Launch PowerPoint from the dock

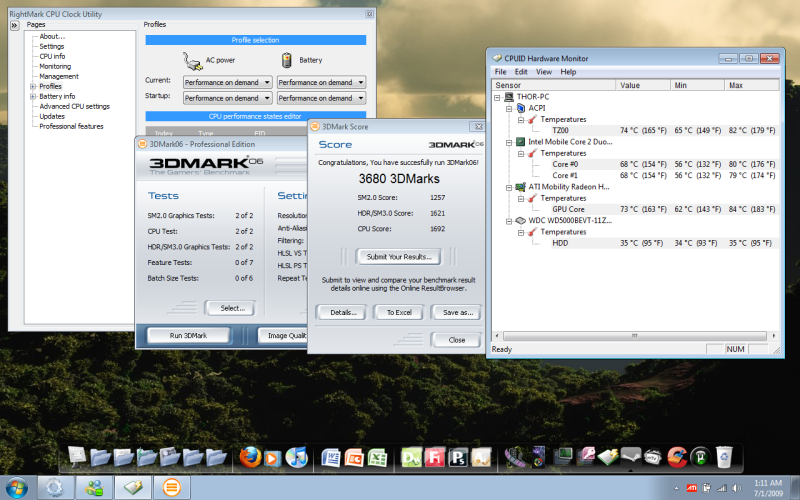pos(354,458)
